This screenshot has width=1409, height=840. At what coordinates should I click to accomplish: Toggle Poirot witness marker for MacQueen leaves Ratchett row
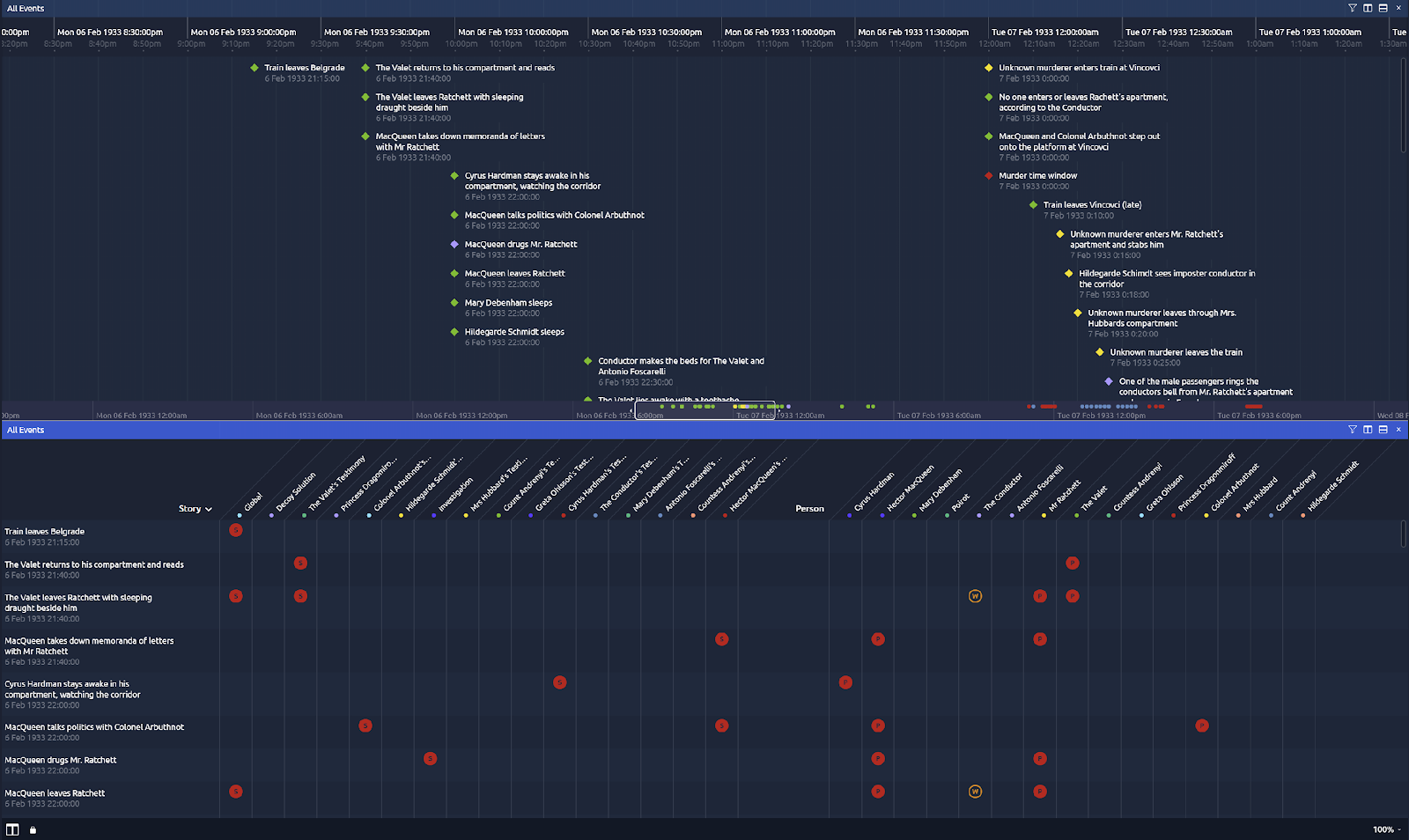pos(975,792)
